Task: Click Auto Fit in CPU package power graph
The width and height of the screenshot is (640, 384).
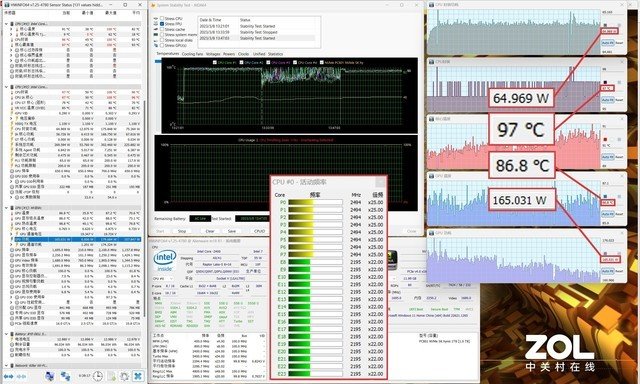Action: [607, 42]
